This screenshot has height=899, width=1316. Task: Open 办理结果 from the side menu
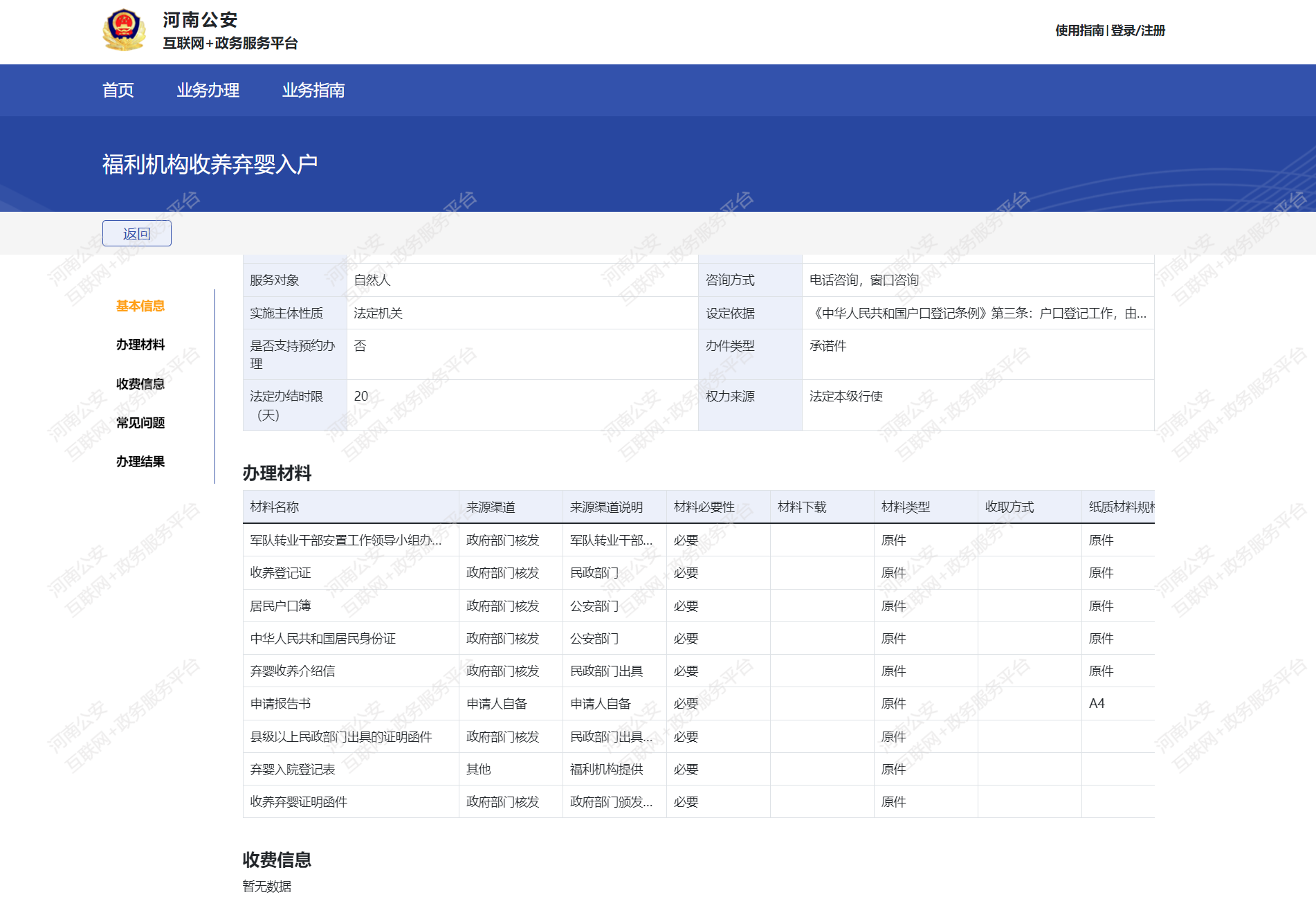click(x=140, y=462)
